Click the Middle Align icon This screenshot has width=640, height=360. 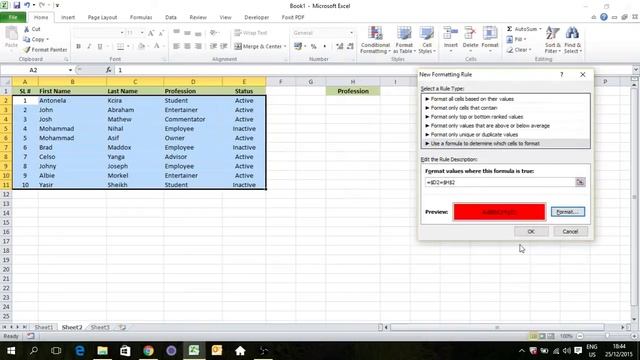187,33
